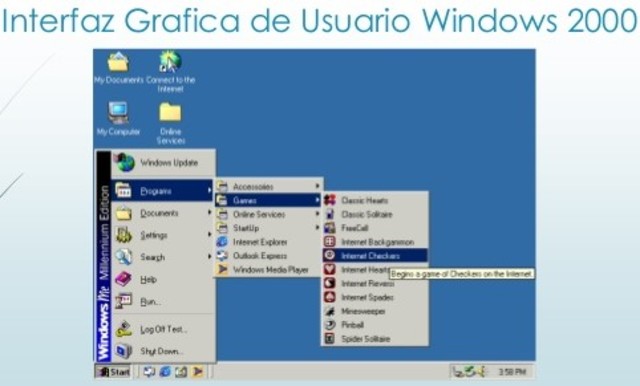This screenshot has width=640, height=386.
Task: Expand the Programs submenu arrow
Action: 209,190
